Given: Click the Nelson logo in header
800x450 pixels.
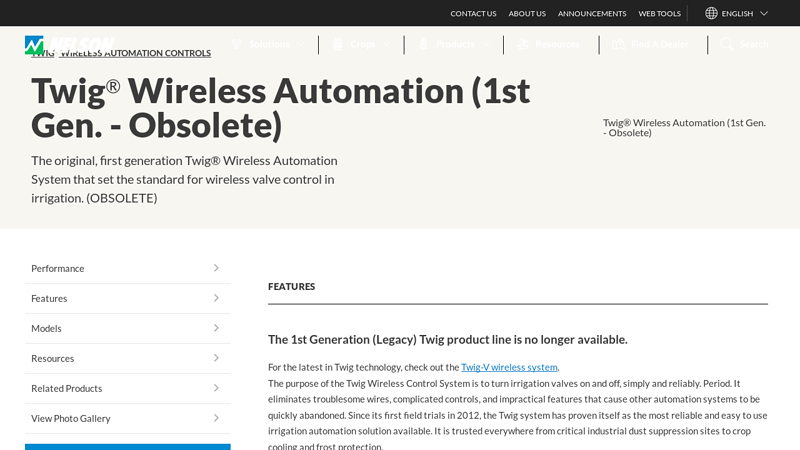Looking at the screenshot, I should [68, 44].
